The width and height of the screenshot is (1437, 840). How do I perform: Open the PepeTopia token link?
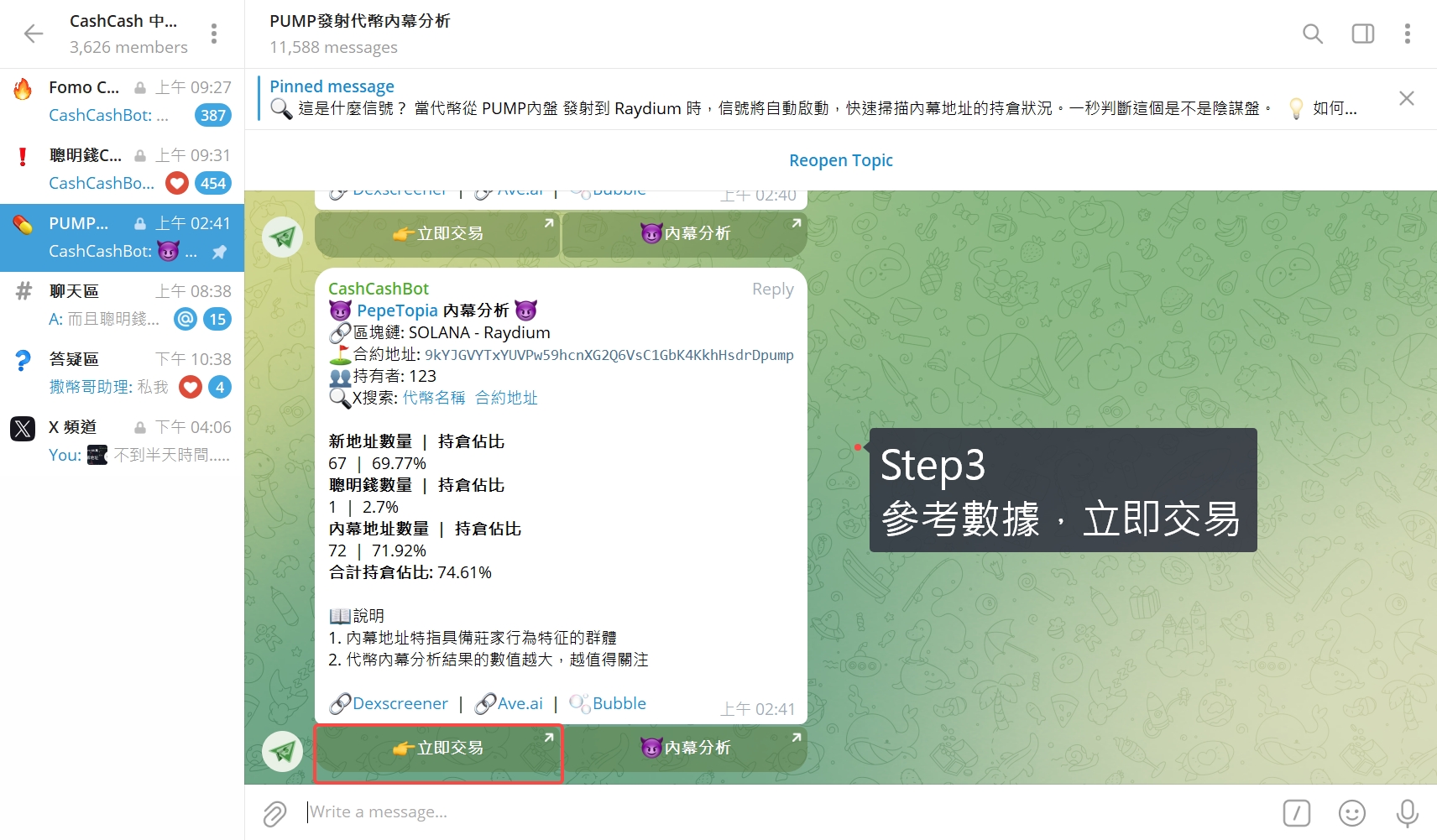[x=397, y=310]
